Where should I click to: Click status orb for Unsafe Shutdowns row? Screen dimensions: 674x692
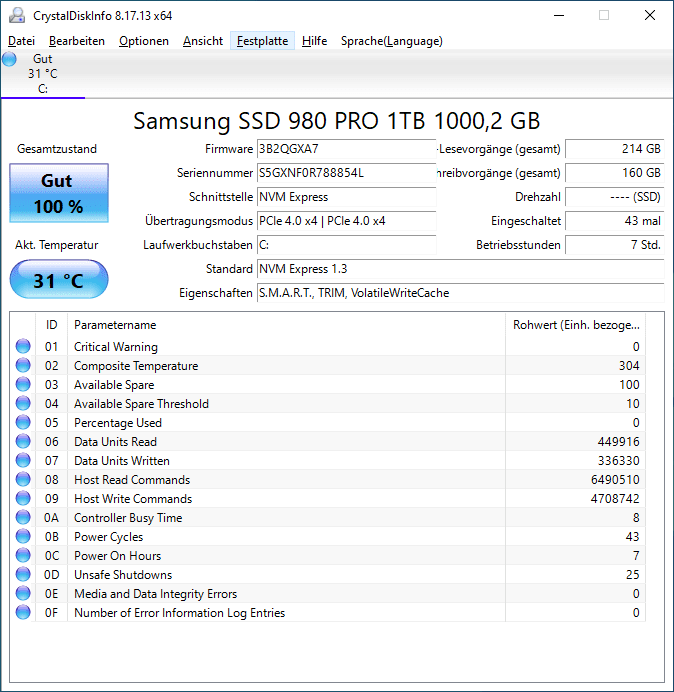click(23, 574)
